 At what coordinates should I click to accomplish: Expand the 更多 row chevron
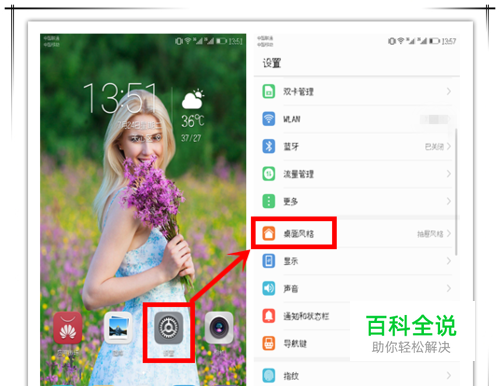tap(449, 201)
